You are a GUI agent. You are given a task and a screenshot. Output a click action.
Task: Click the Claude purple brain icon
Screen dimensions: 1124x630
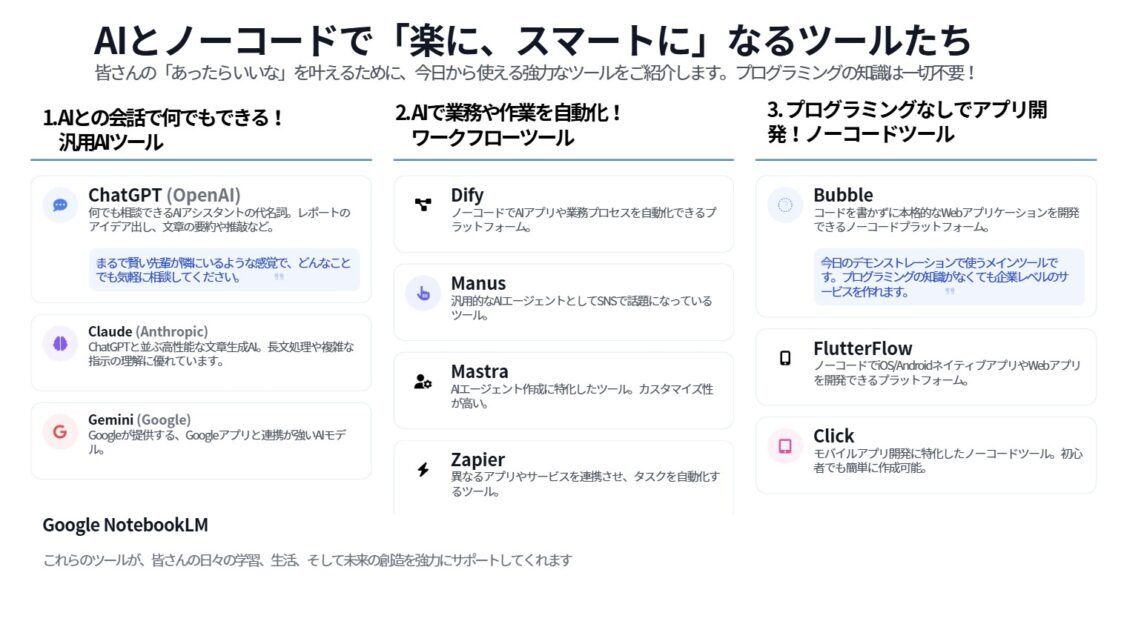pos(60,343)
